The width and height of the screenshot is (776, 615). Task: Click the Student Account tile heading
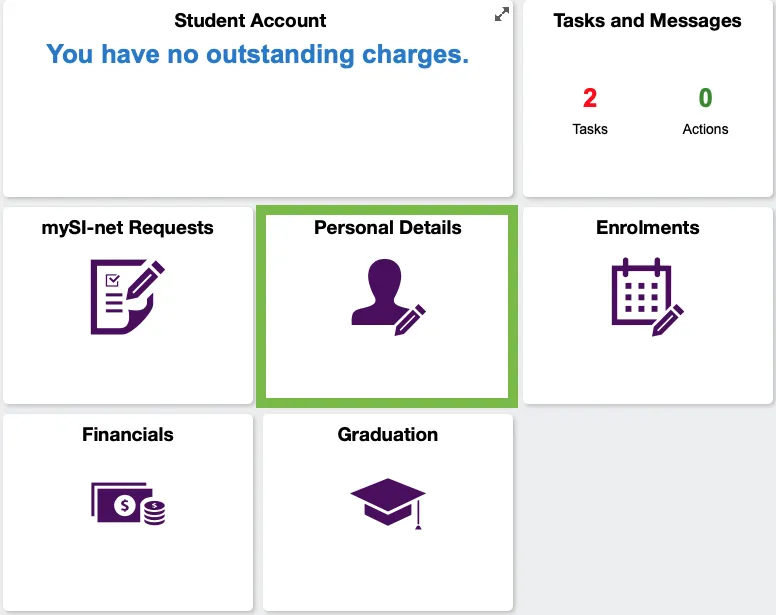click(250, 20)
